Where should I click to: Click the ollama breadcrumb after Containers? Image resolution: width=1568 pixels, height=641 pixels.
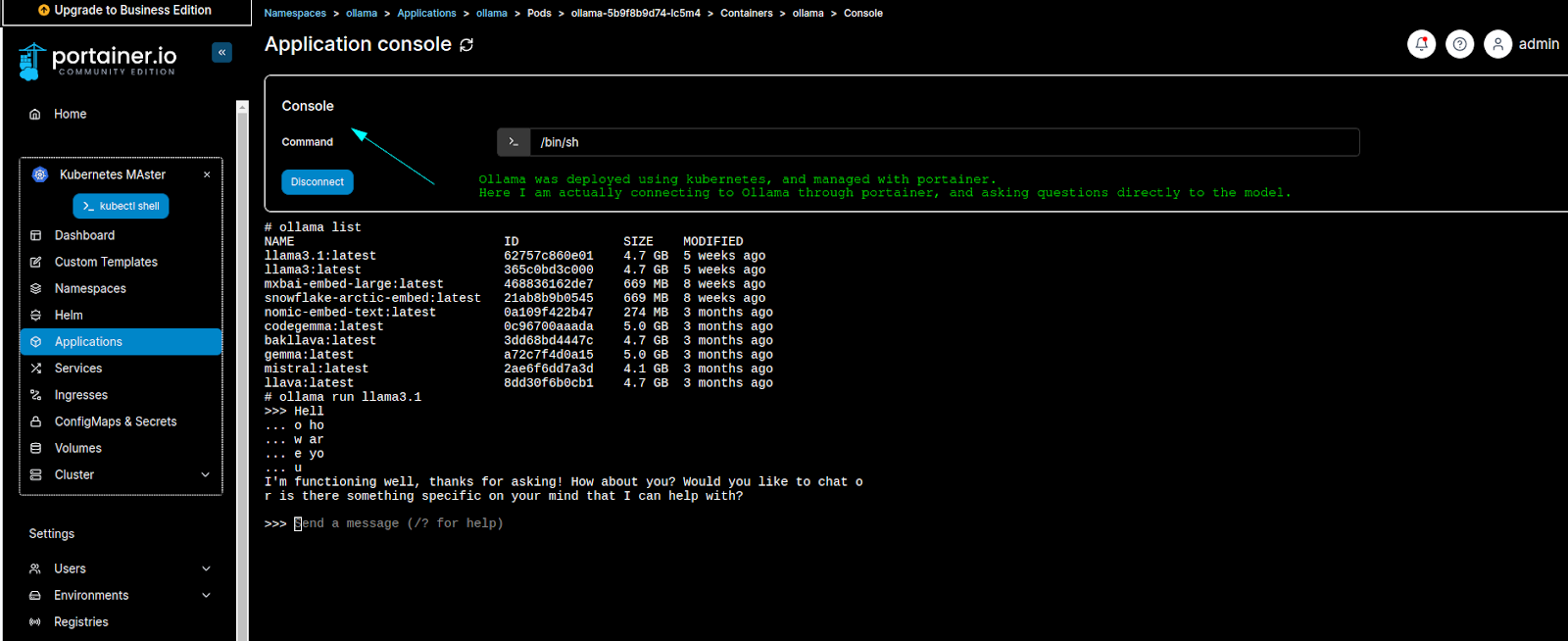point(808,14)
